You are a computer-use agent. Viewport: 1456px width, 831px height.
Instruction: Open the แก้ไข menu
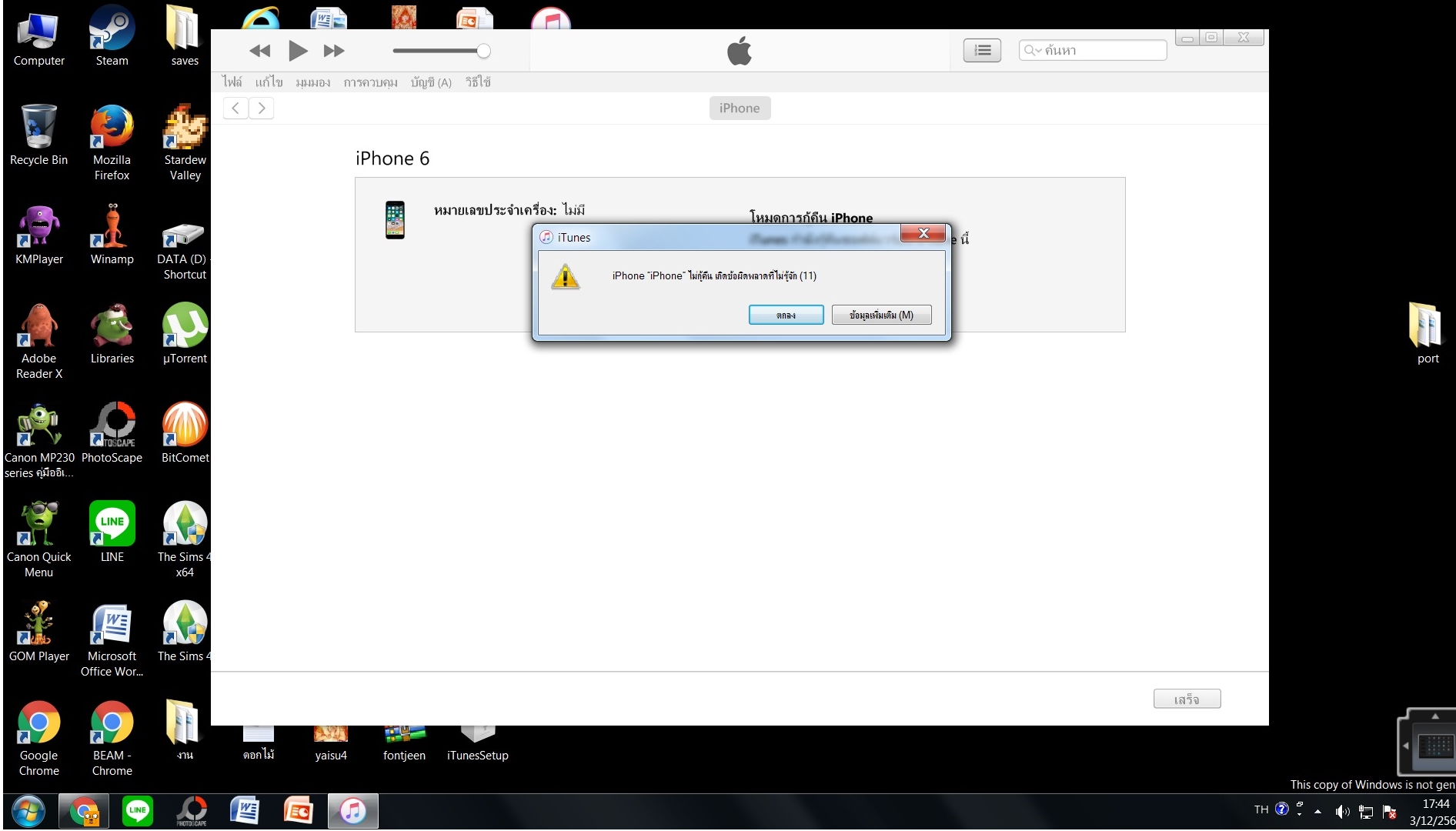pyautogui.click(x=269, y=82)
